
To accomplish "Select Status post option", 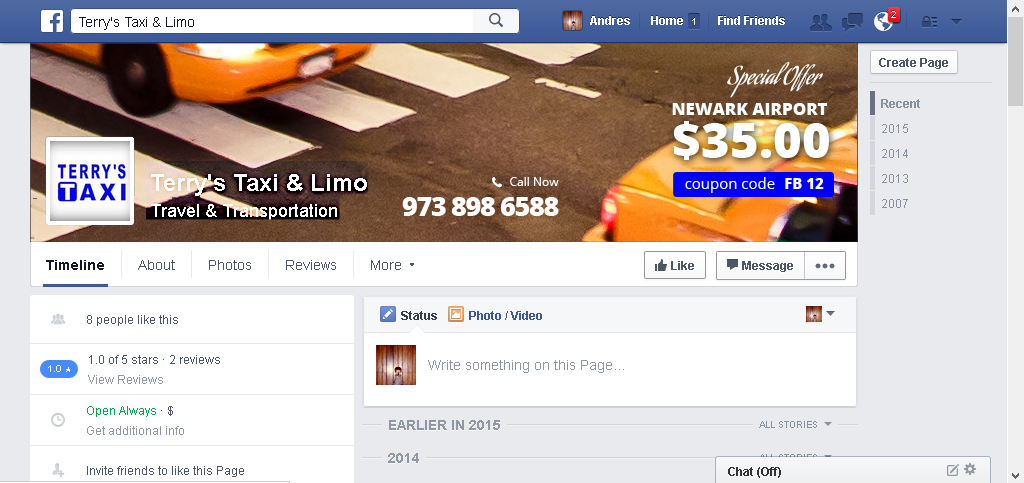I will click(x=419, y=315).
